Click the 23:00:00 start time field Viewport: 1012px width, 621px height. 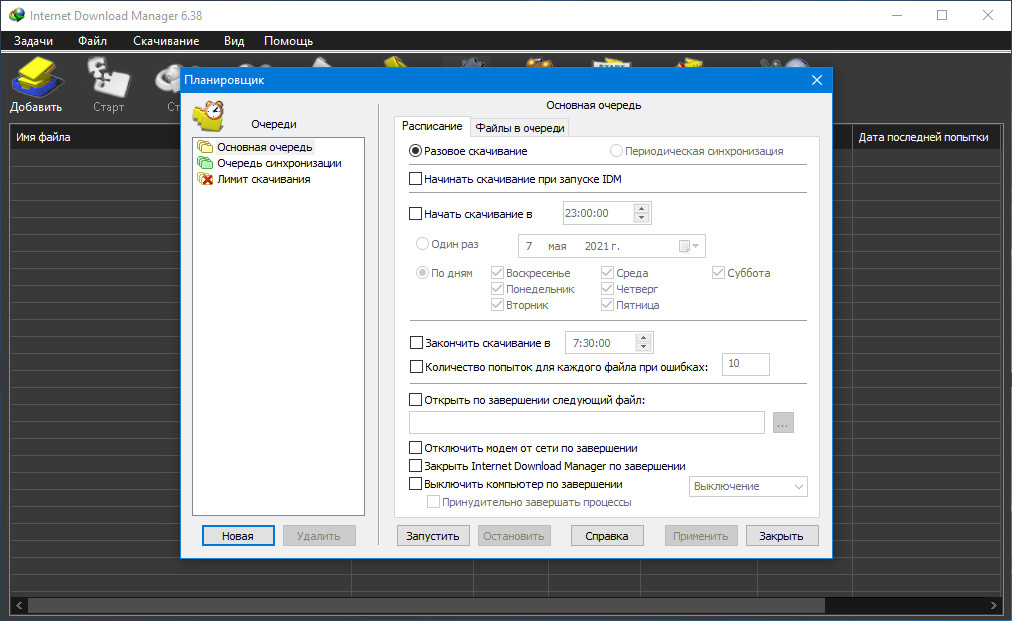pos(598,213)
